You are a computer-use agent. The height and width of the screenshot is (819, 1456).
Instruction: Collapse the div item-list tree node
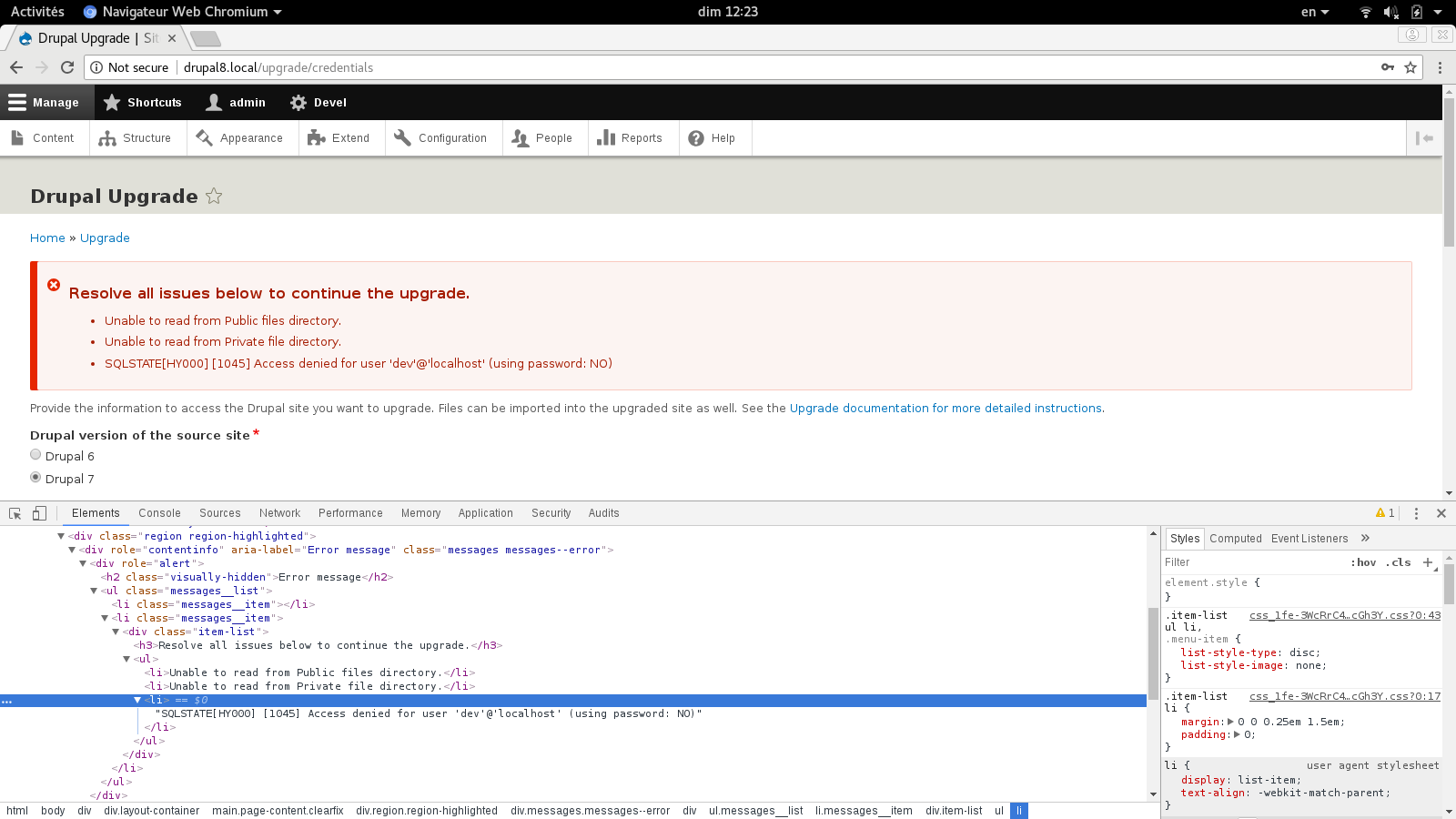click(x=116, y=632)
